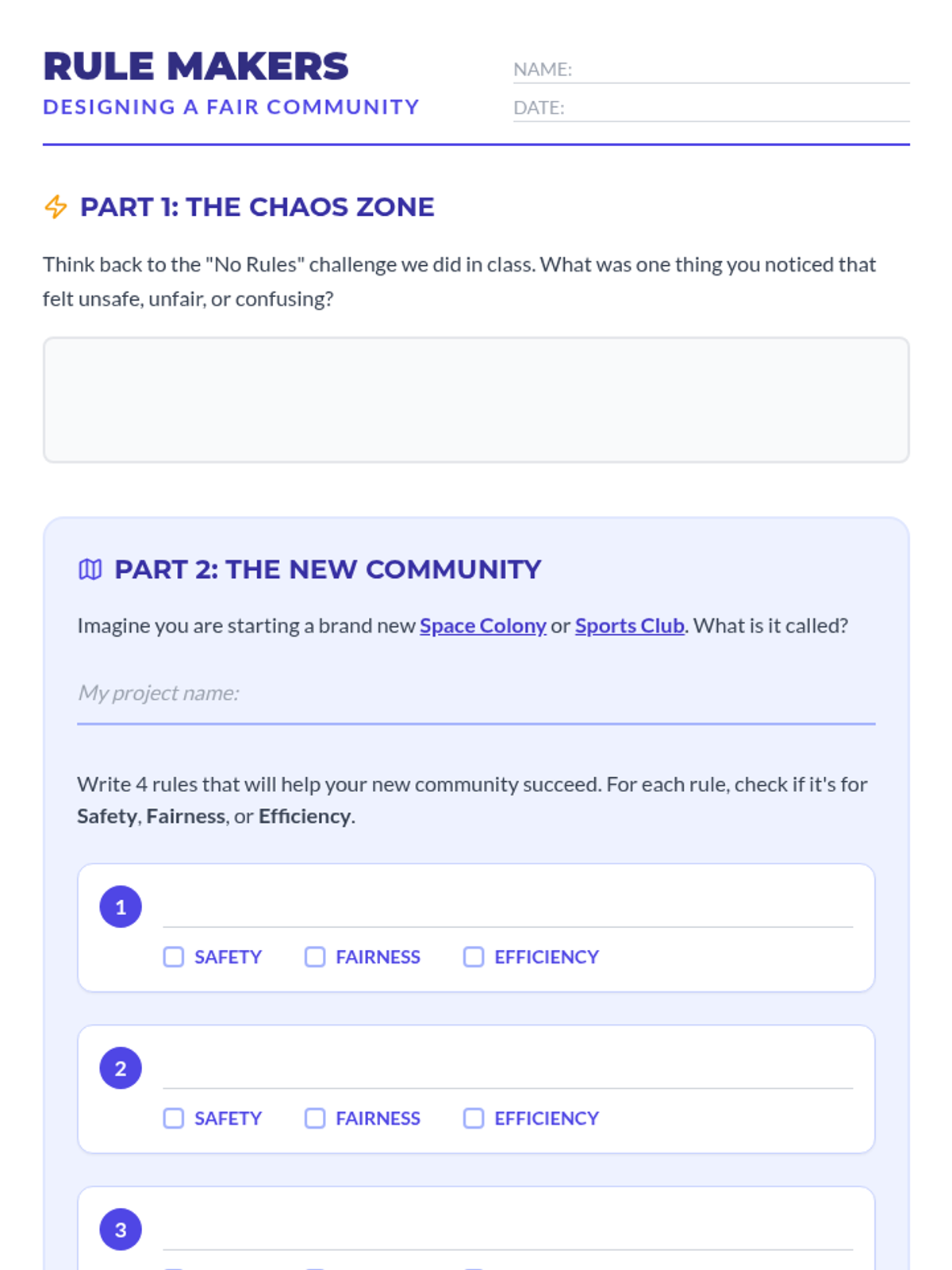The width and height of the screenshot is (952, 1270).
Task: Click the map icon beside Part 2
Action: (90, 569)
